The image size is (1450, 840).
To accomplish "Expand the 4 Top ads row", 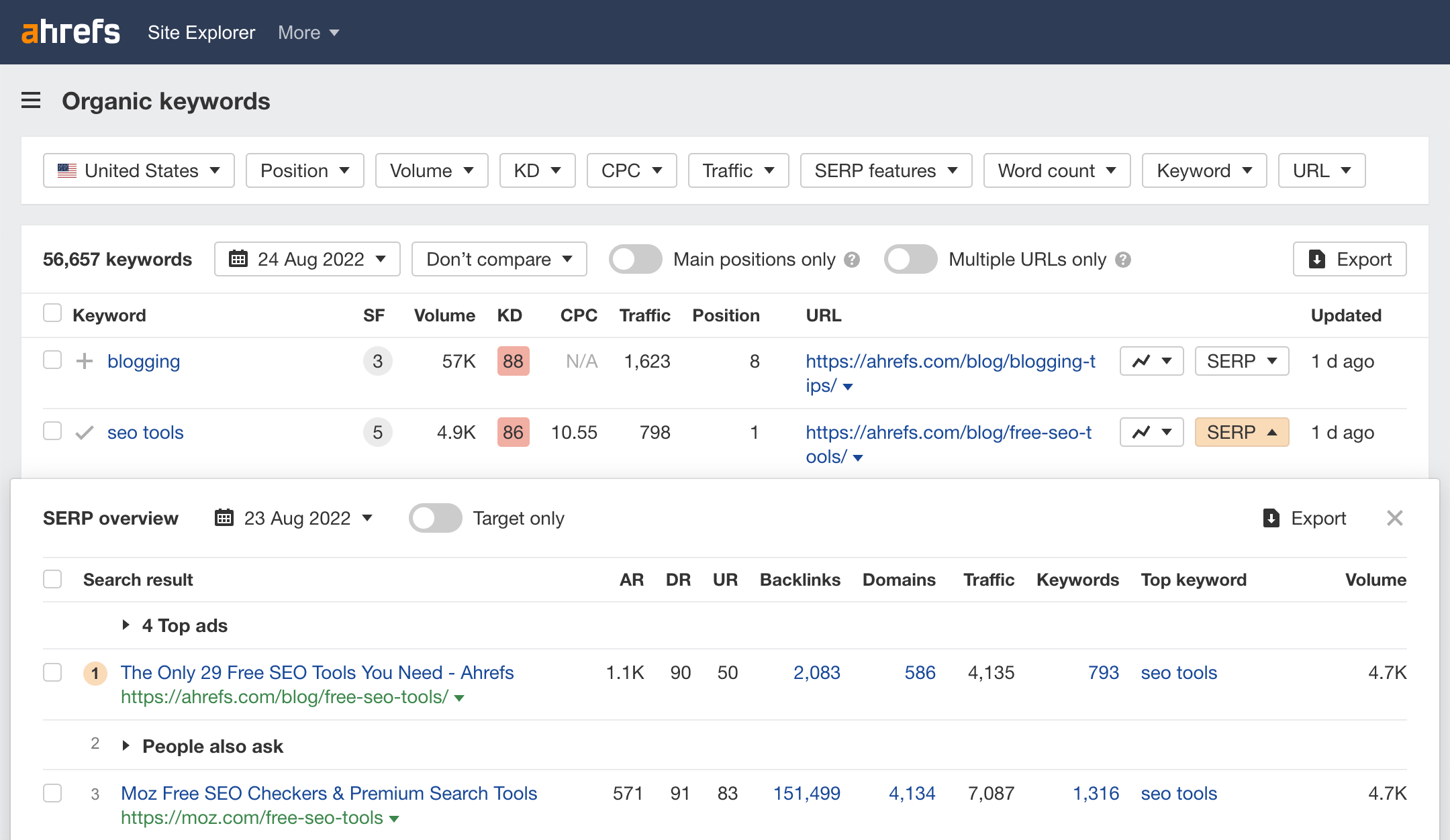I will (126, 625).
